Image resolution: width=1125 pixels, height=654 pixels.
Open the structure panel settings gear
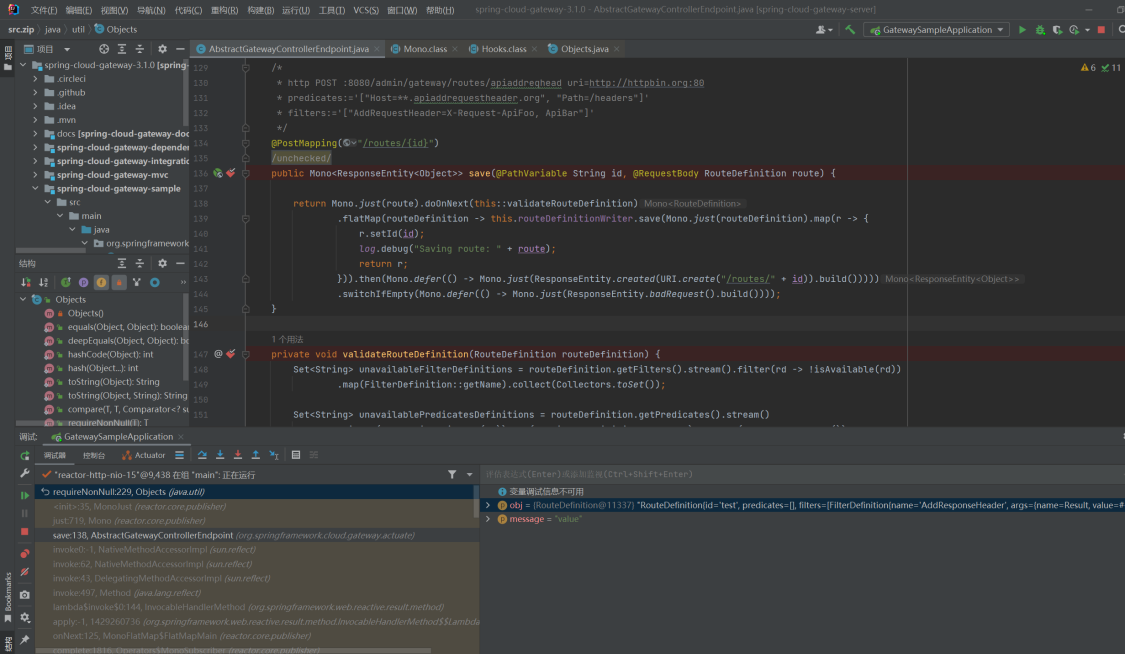click(162, 263)
